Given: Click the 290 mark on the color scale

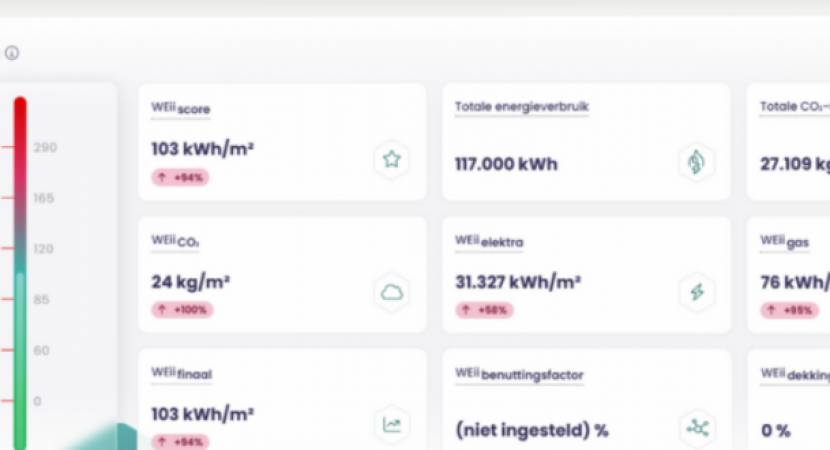Looking at the screenshot, I should pos(44,147).
